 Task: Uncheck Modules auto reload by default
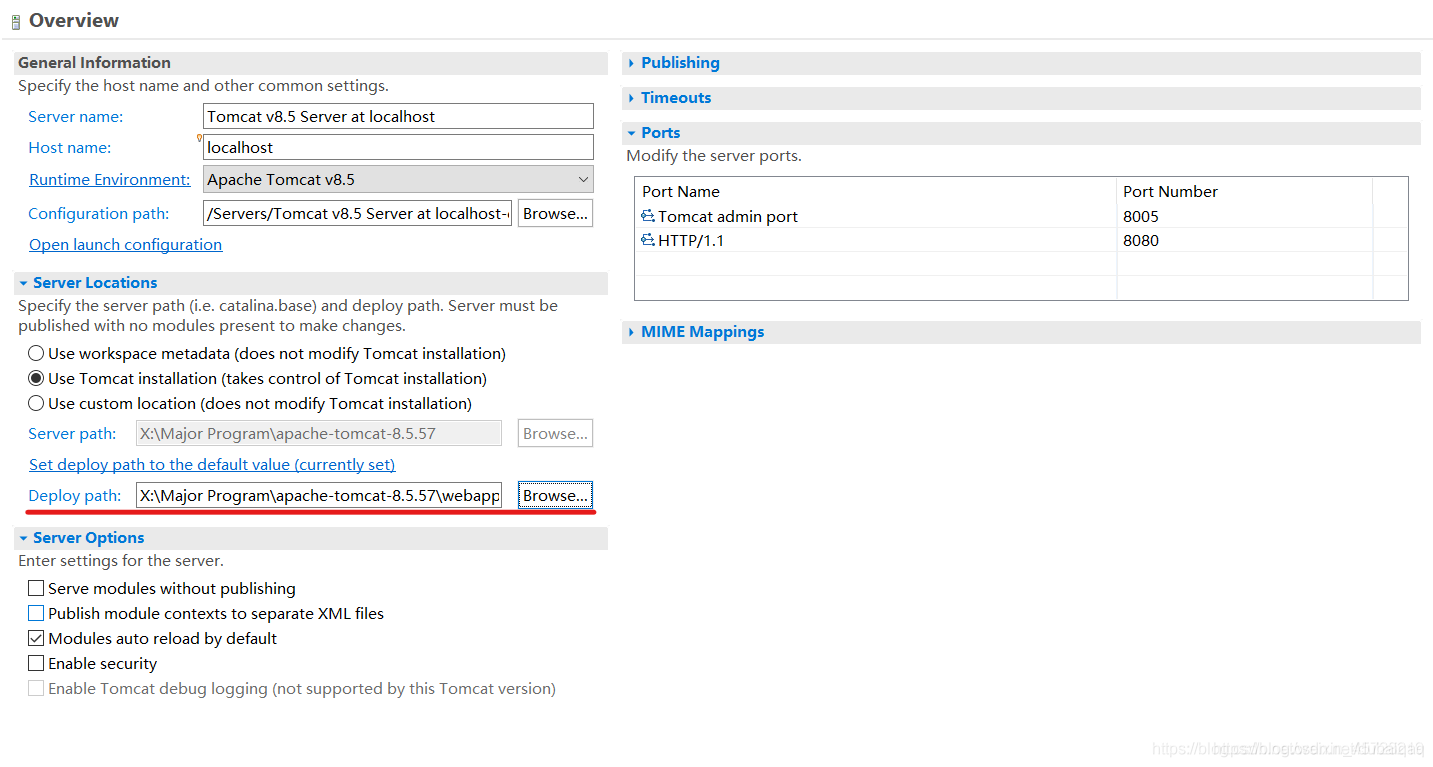[x=36, y=638]
